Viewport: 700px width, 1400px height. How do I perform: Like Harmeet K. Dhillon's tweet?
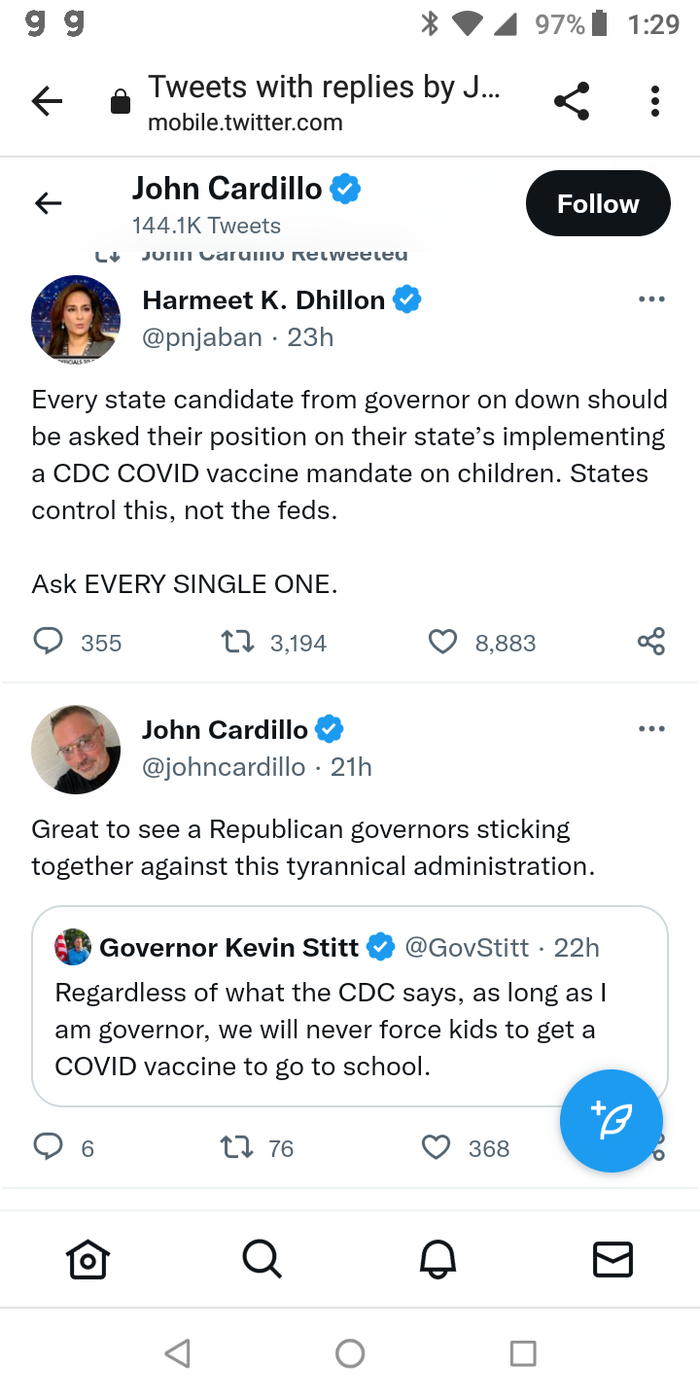[x=442, y=642]
